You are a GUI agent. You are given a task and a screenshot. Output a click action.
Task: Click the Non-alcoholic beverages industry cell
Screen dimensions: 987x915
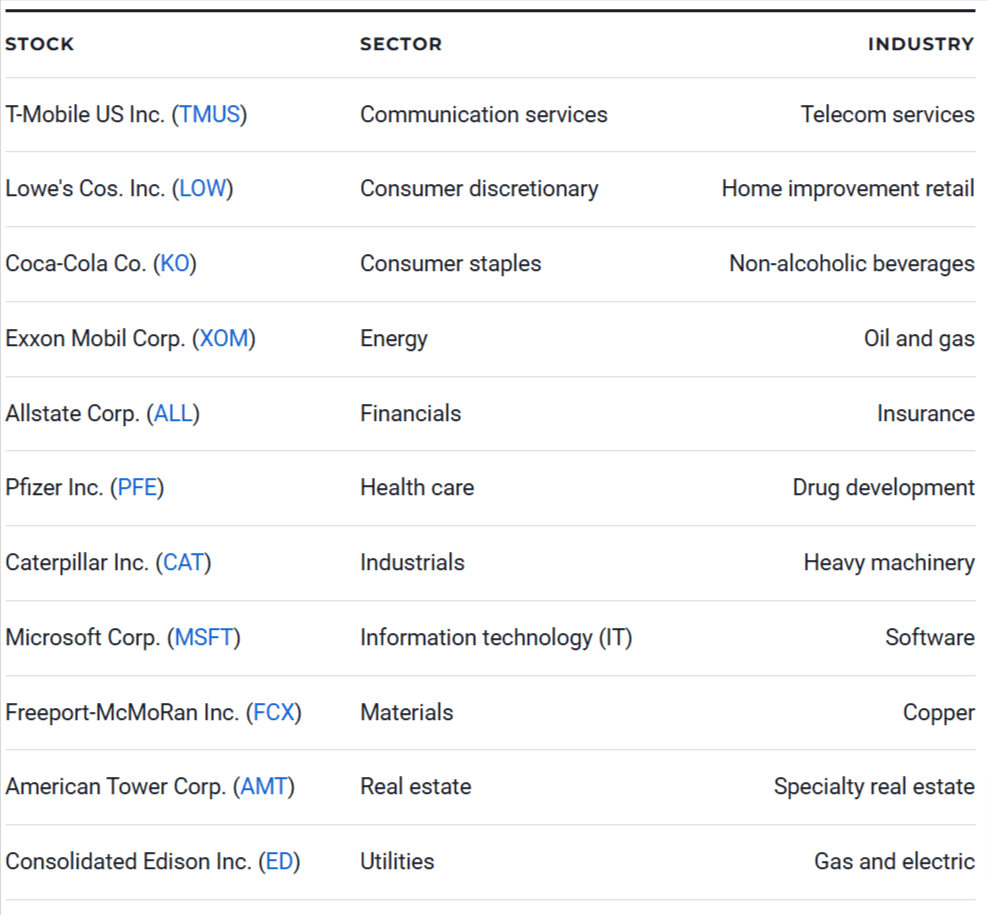tap(852, 264)
